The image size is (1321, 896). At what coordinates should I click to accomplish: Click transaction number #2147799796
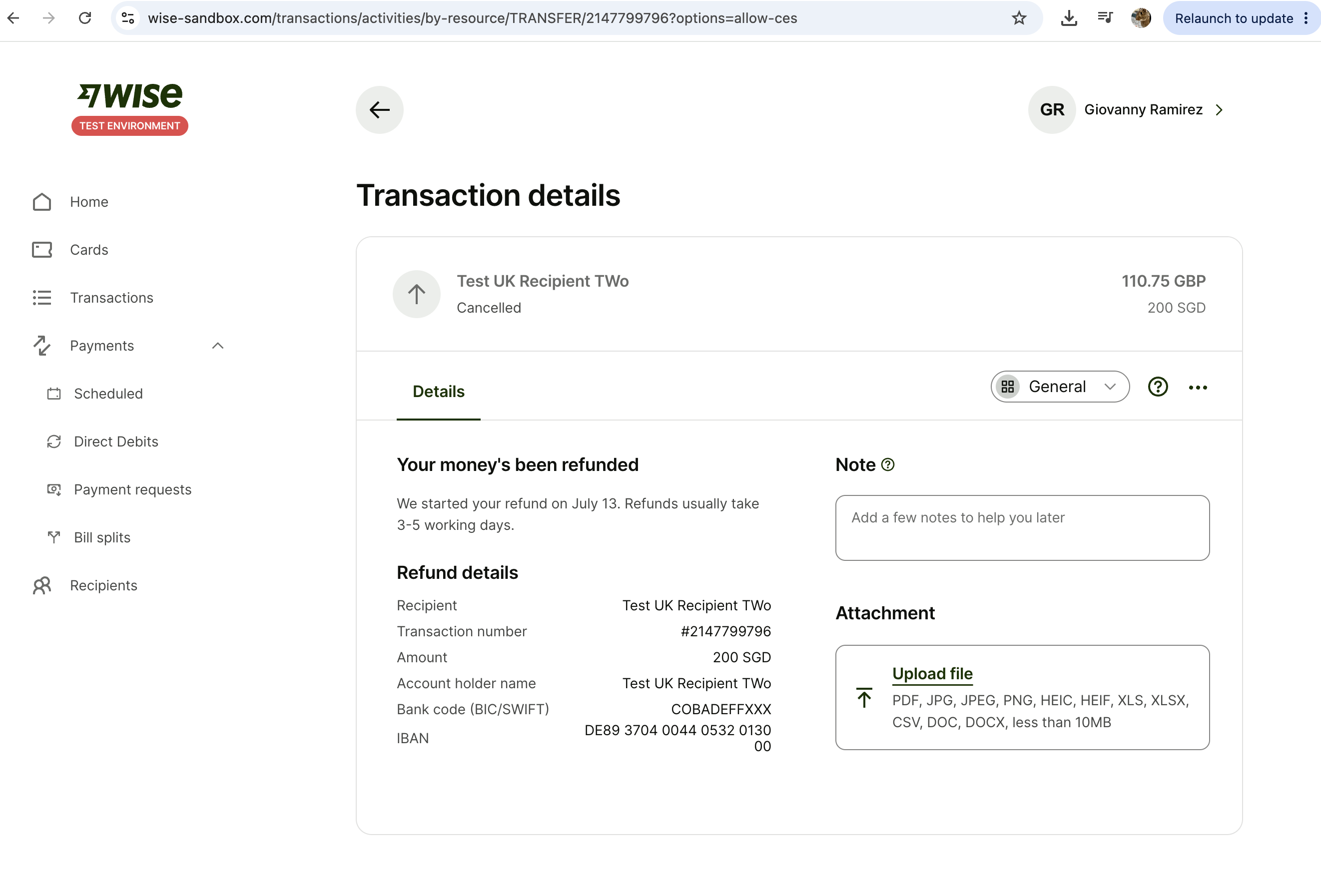click(726, 631)
